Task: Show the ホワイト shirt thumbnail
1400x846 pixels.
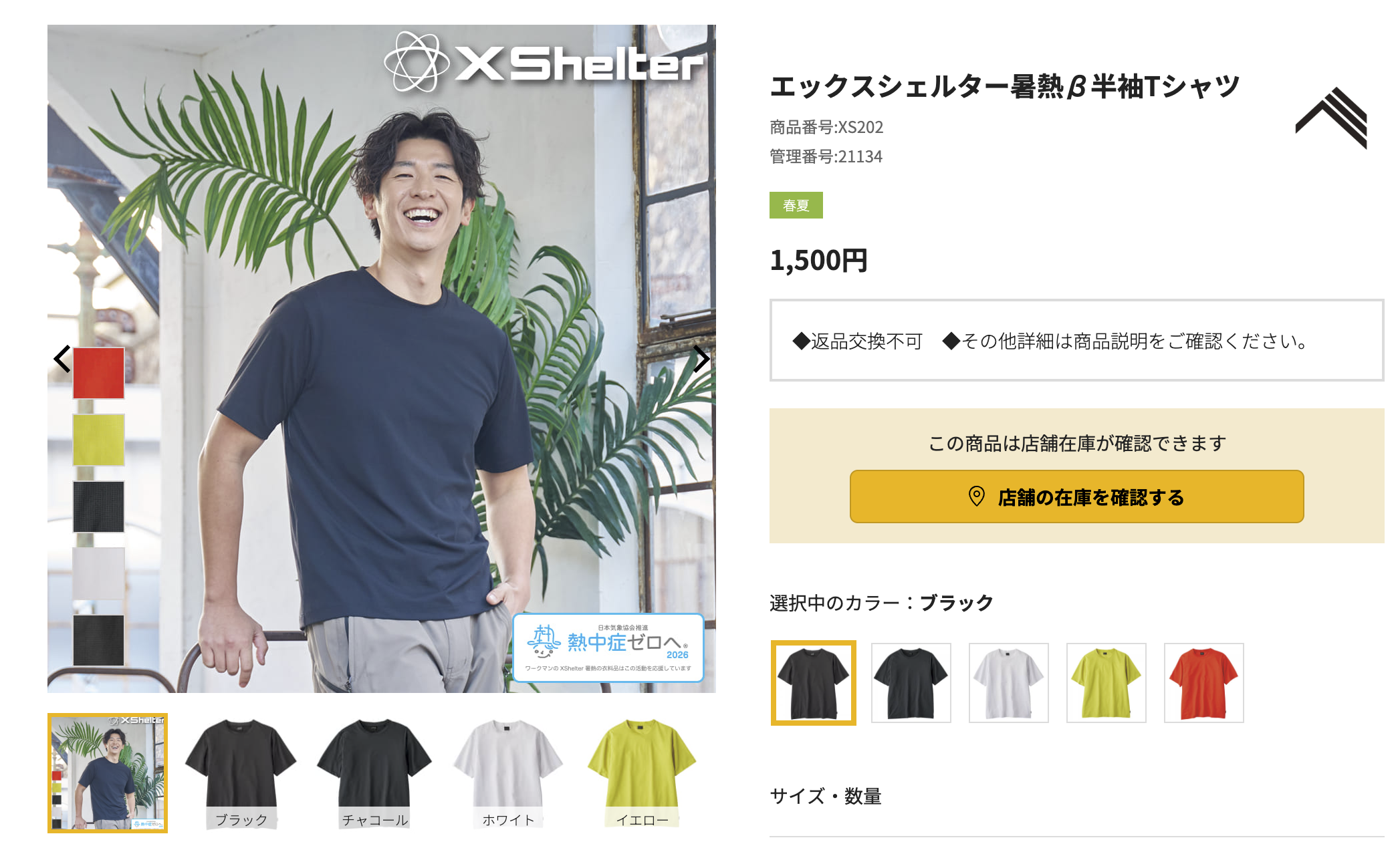Action: point(509,773)
